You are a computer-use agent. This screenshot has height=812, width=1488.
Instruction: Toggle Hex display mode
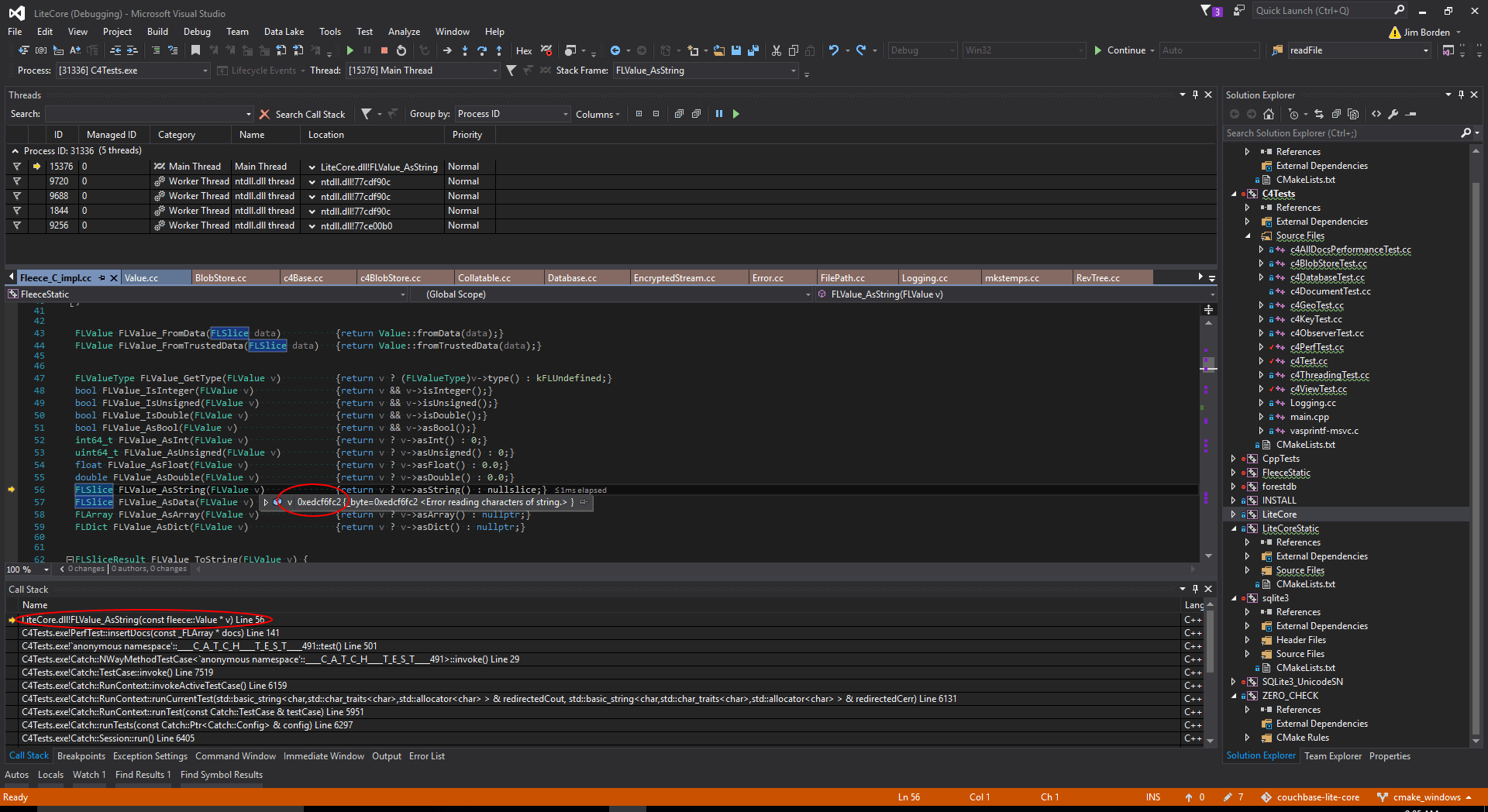524,50
